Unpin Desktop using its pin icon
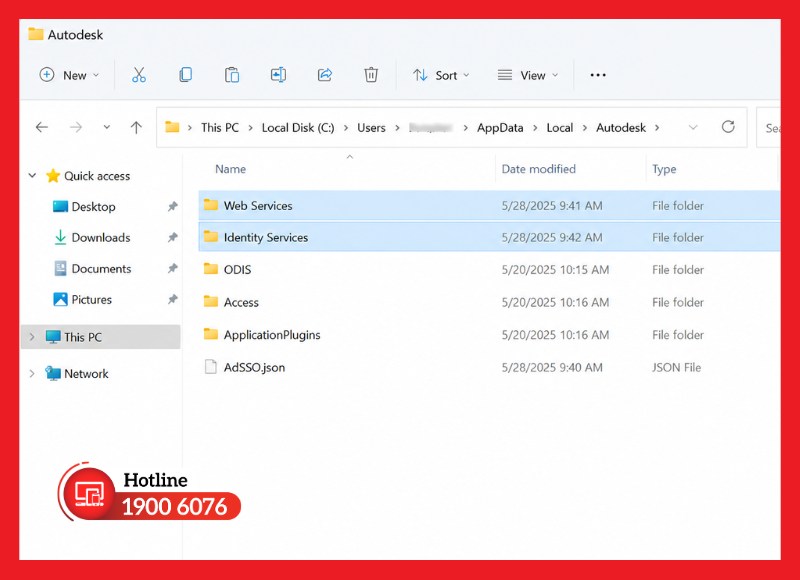The height and width of the screenshot is (580, 800). [x=172, y=206]
